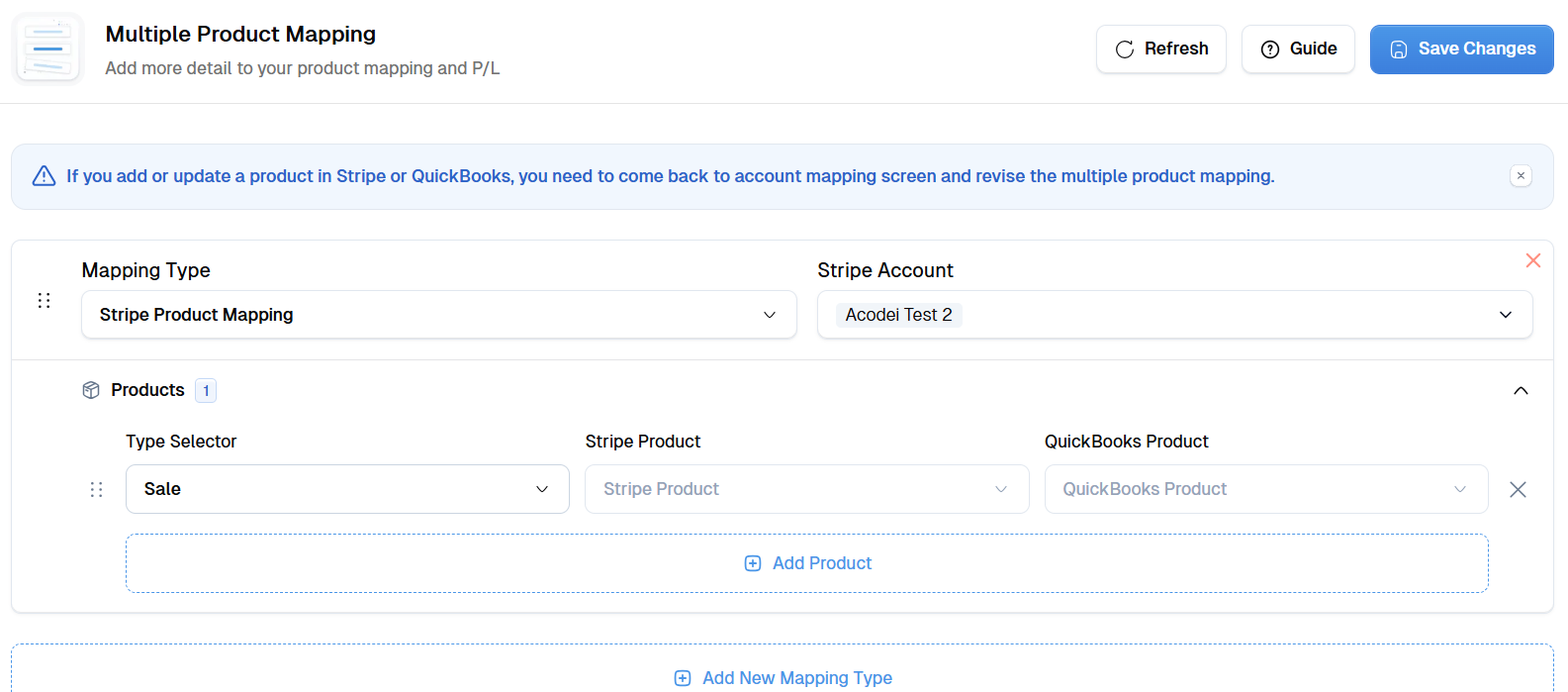
Task: Open the Stripe Account dropdown
Action: click(1175, 315)
